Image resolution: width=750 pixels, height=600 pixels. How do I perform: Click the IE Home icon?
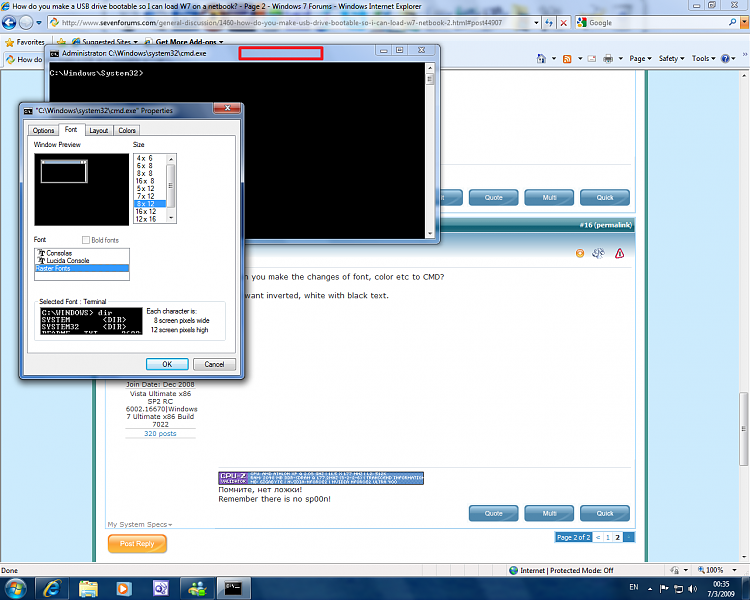pos(541,58)
